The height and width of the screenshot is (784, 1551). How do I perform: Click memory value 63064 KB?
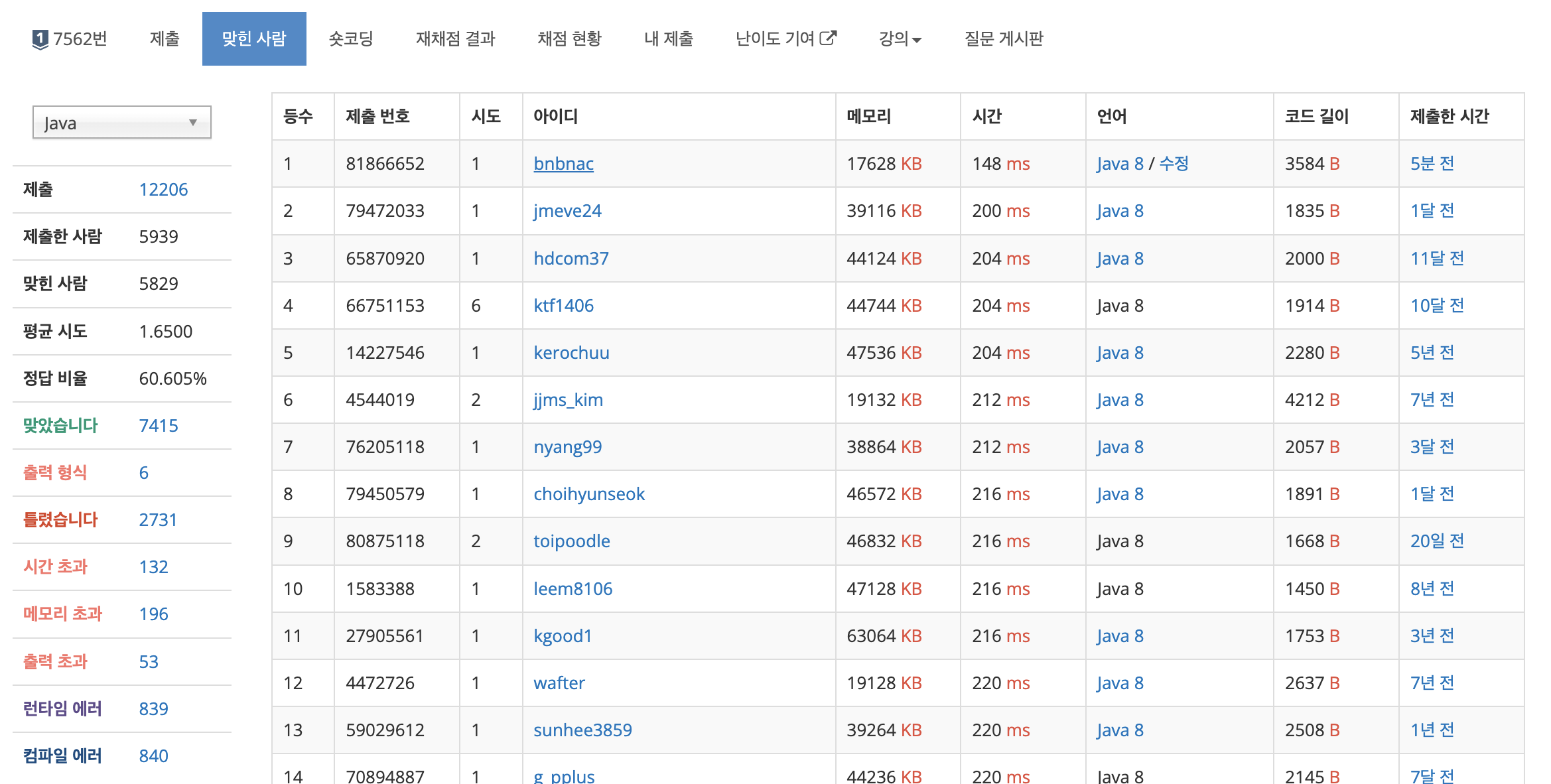(x=884, y=636)
